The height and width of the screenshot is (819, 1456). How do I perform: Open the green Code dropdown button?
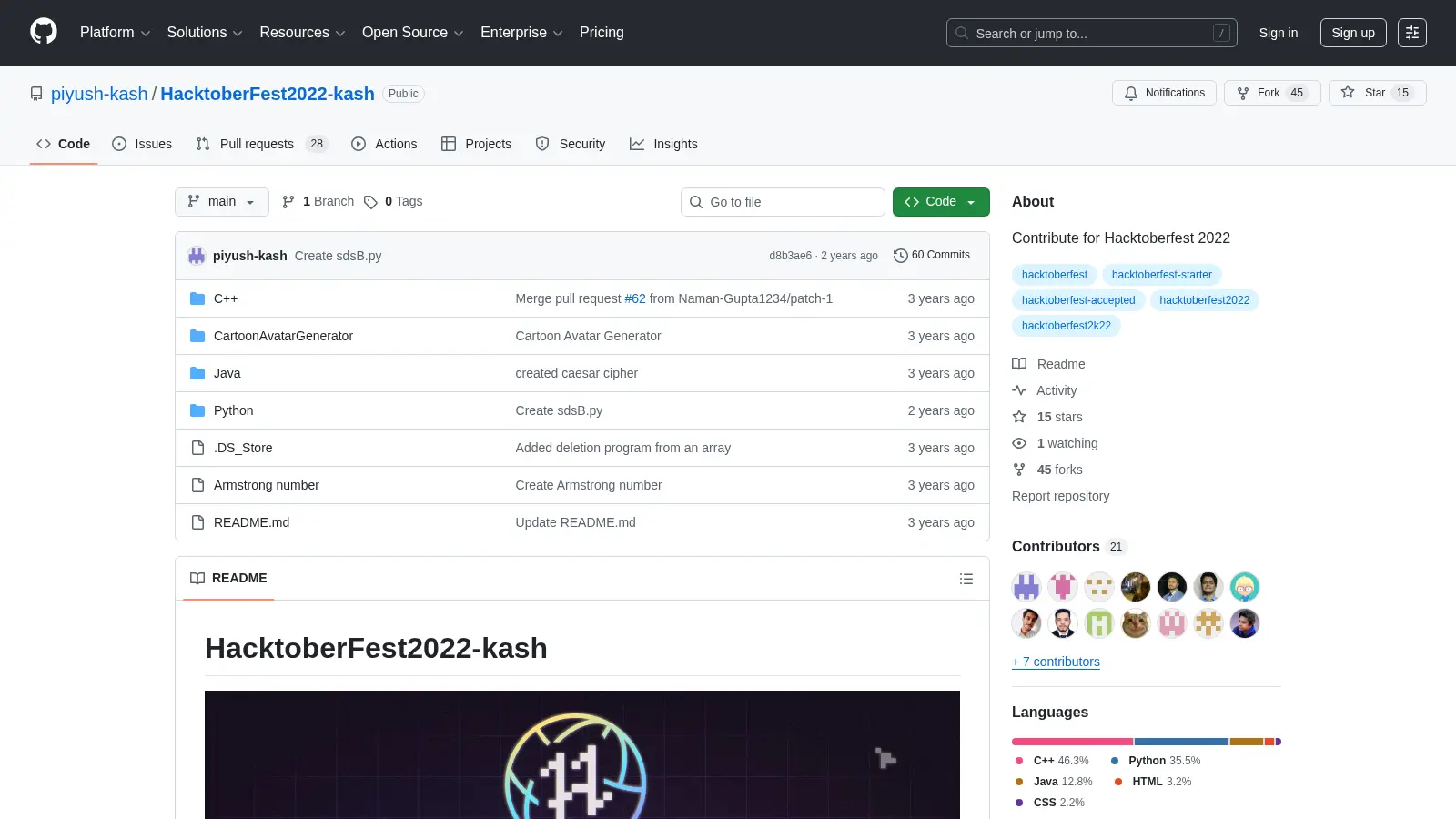point(941,202)
